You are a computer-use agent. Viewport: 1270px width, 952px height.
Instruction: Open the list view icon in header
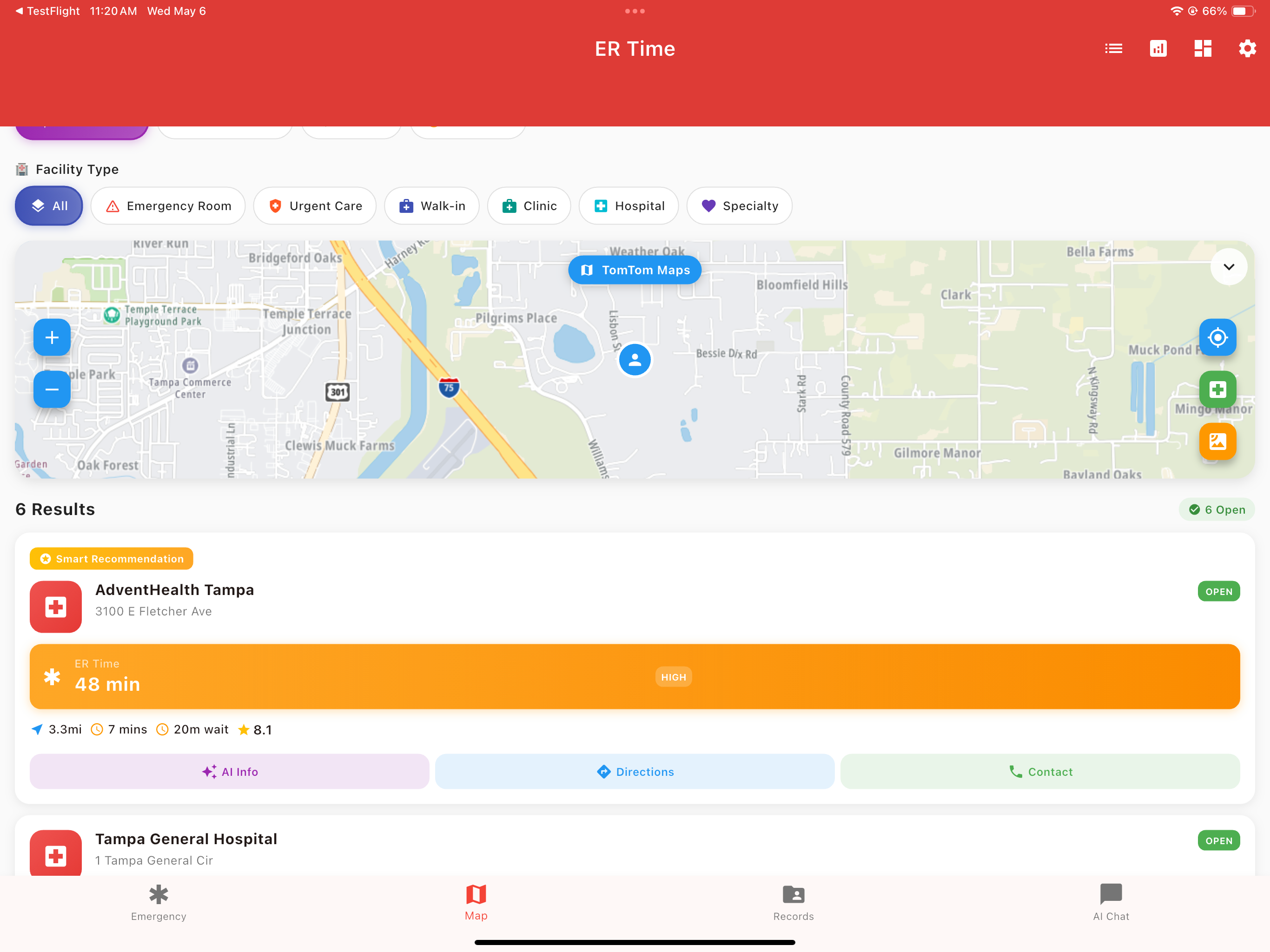1113,49
